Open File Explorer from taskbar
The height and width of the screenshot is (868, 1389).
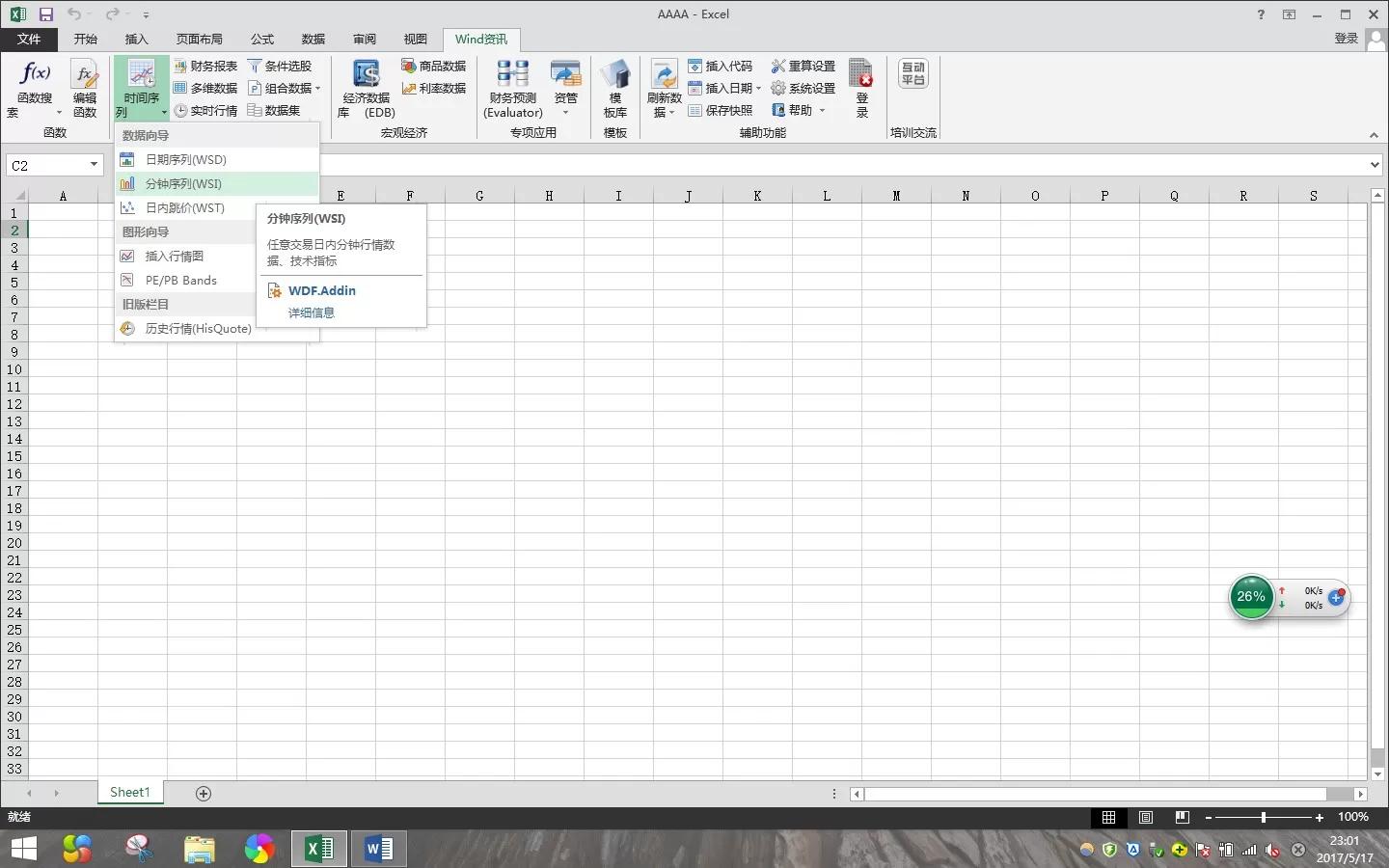point(199,849)
